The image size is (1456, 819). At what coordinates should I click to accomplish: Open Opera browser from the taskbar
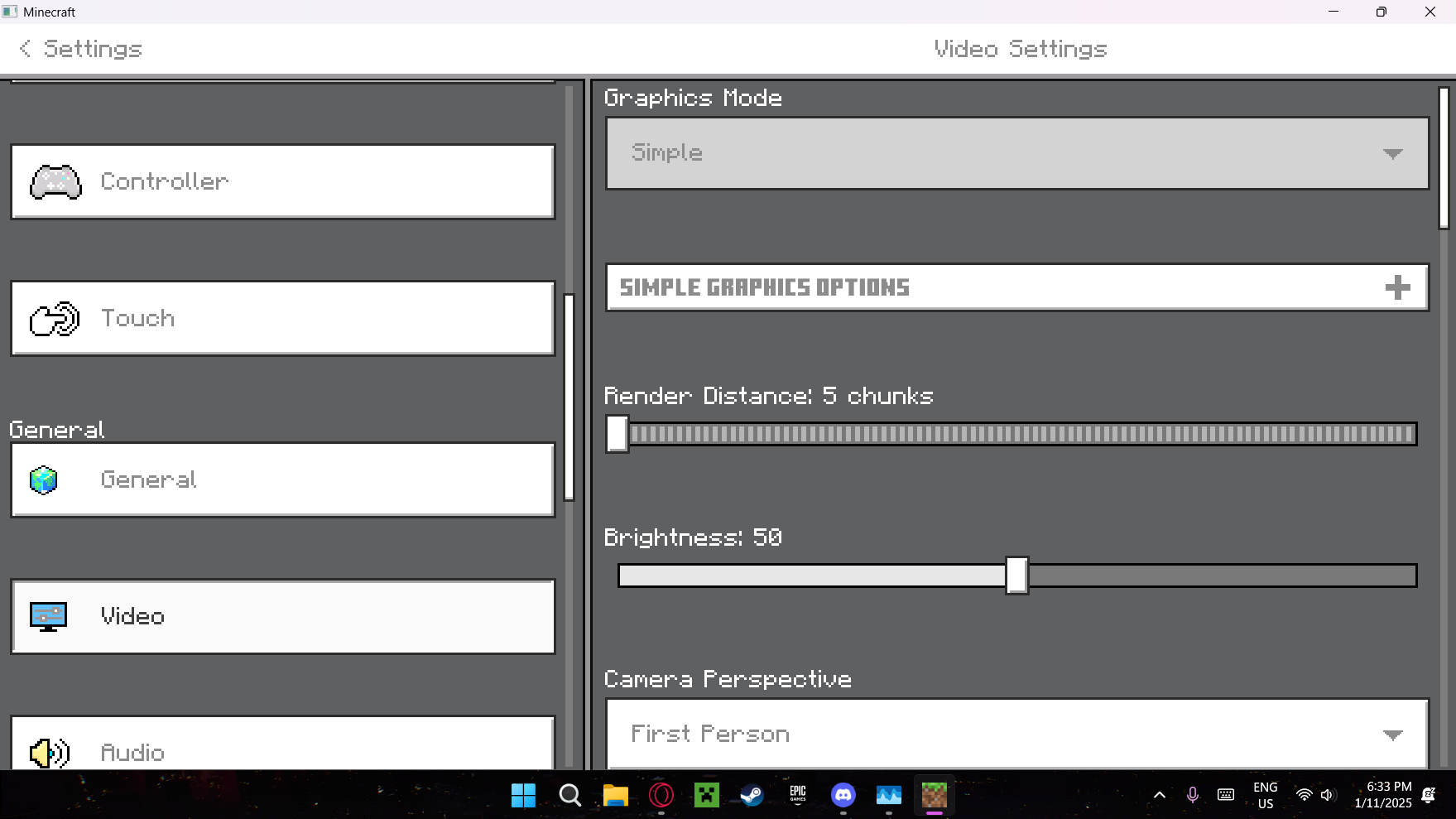point(661,796)
